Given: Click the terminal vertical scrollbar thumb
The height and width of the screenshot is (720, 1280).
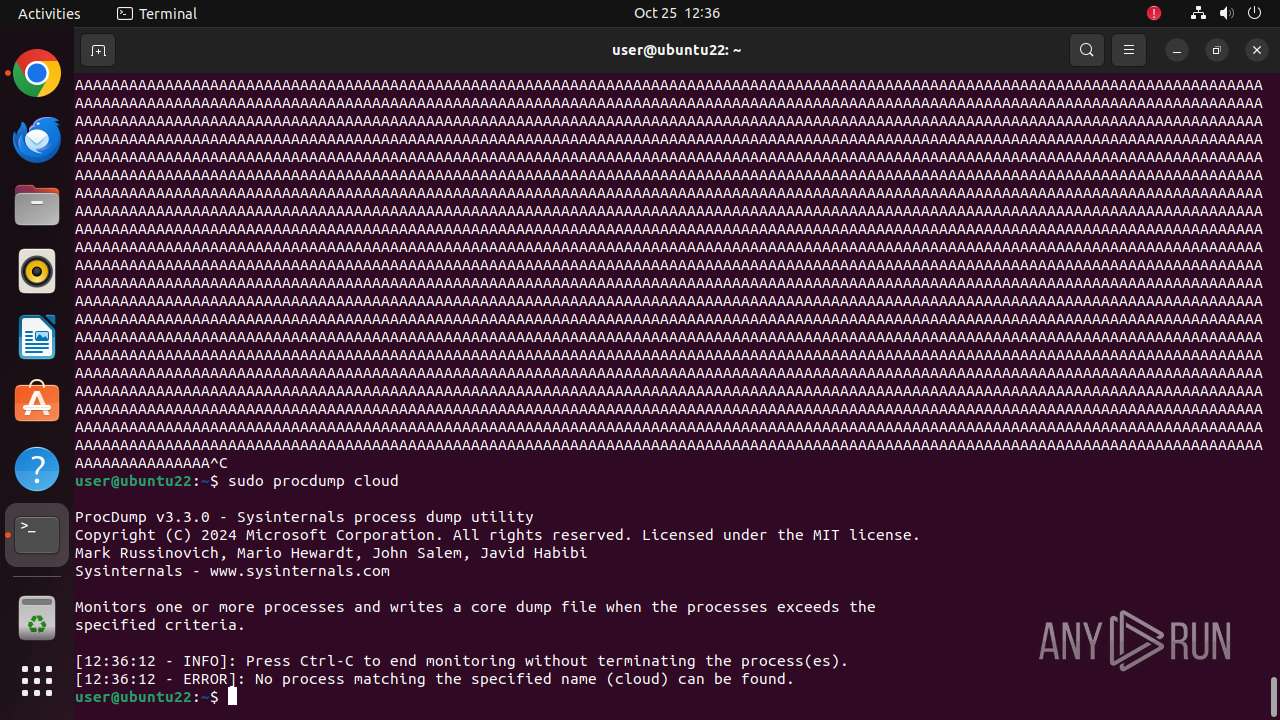Looking at the screenshot, I should (1273, 695).
